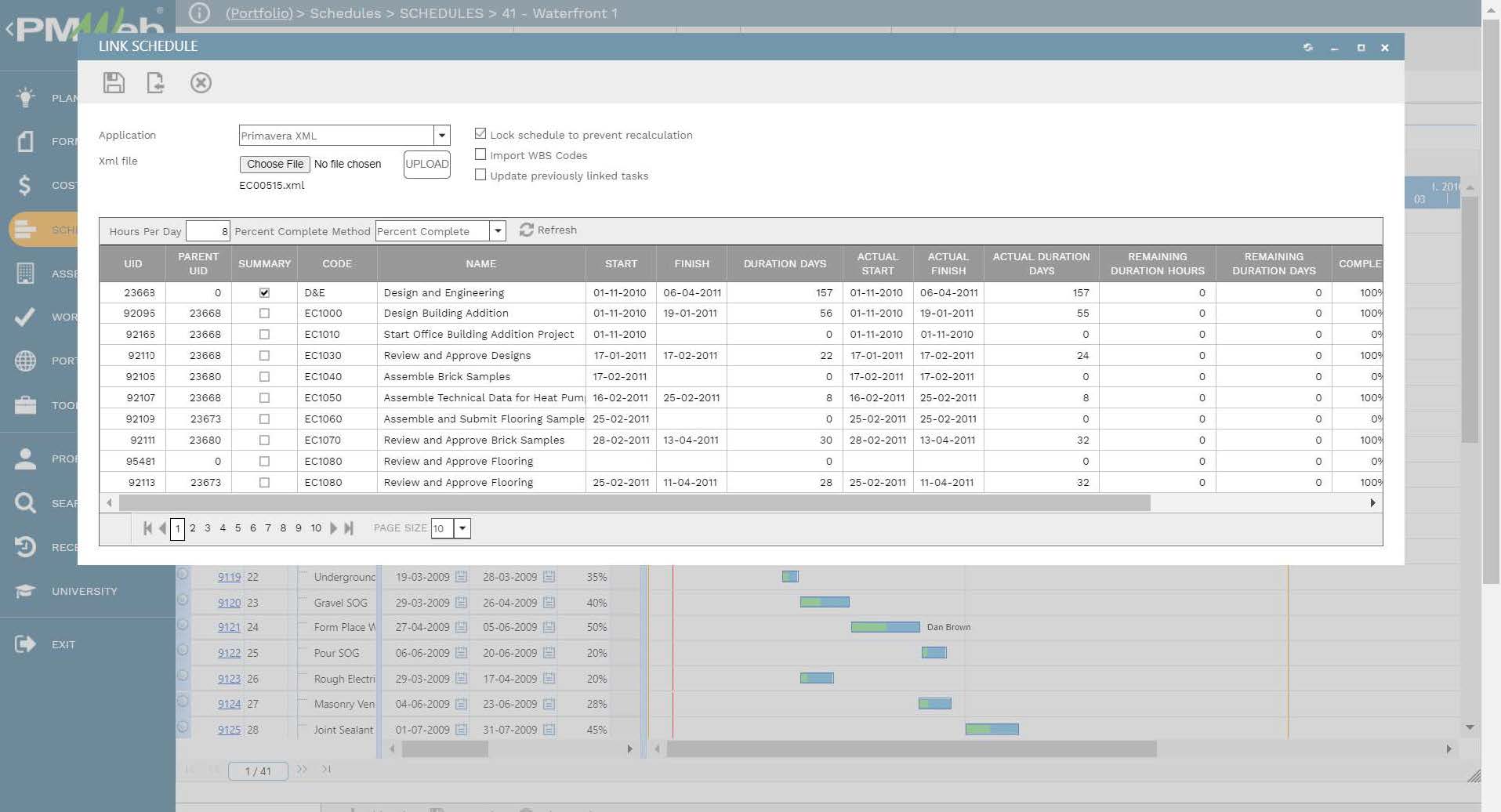The image size is (1501, 812).
Task: Open University in the sidebar menu
Action: pyautogui.click(x=84, y=591)
